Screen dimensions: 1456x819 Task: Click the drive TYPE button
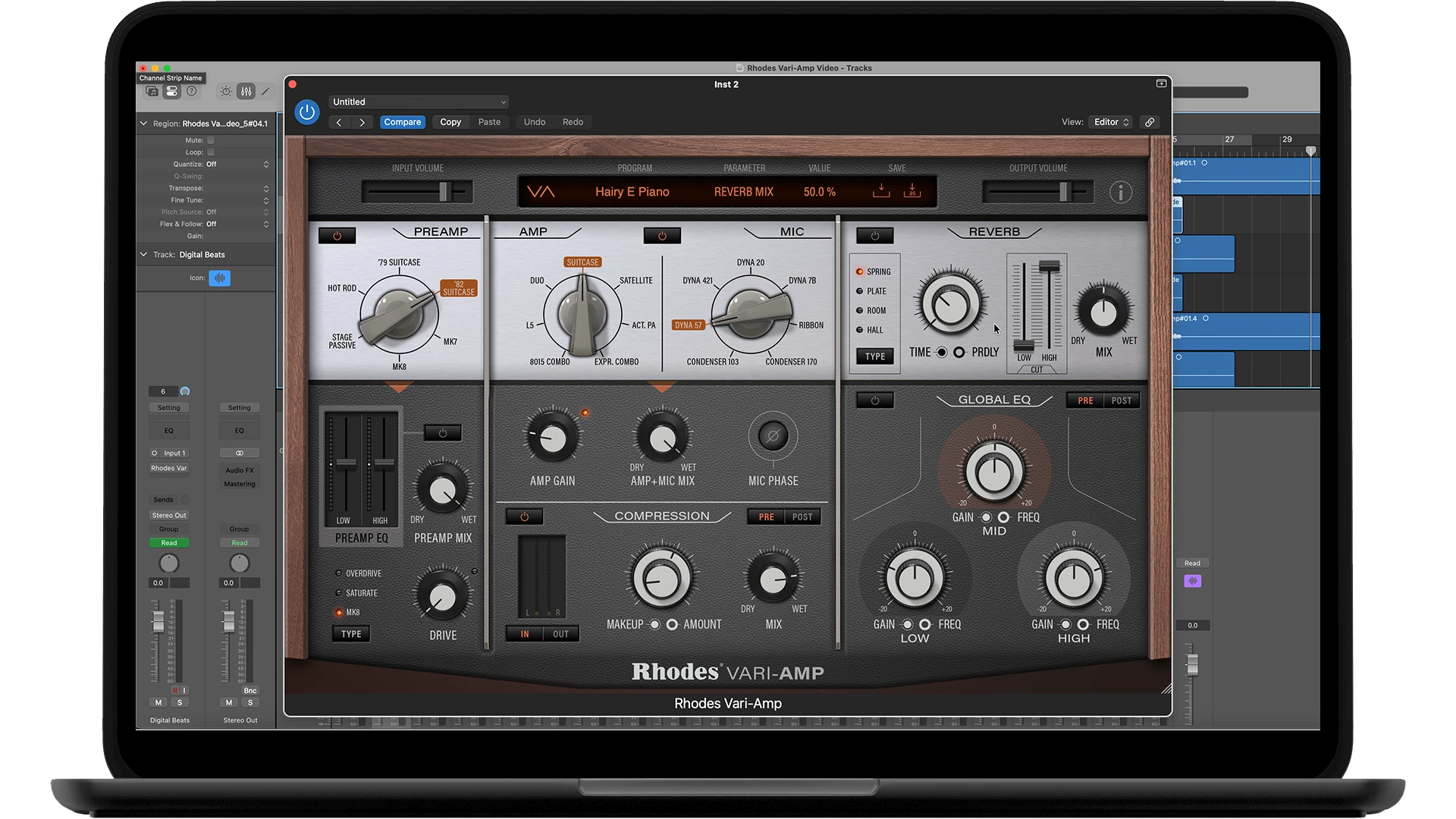click(351, 635)
